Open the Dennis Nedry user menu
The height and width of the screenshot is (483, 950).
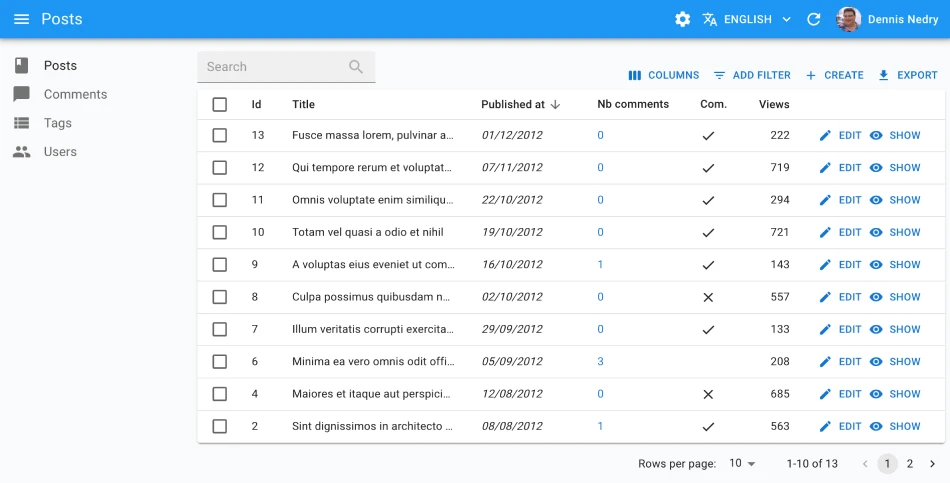pyautogui.click(x=887, y=19)
